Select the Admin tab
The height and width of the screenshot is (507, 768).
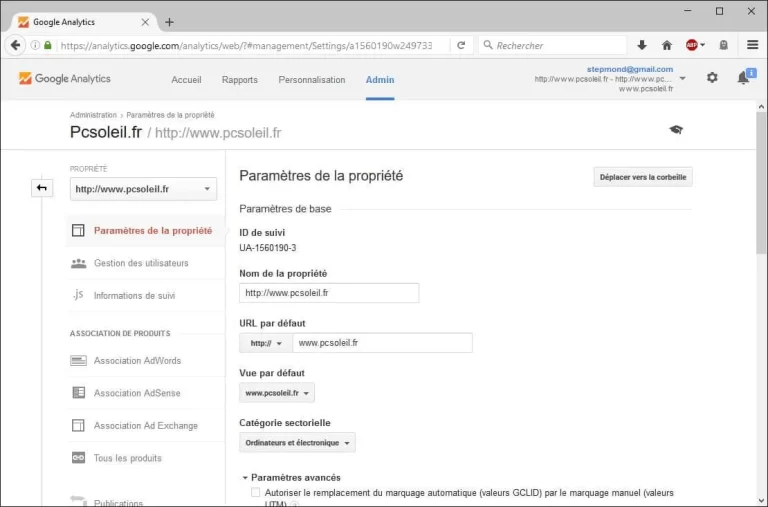click(380, 79)
